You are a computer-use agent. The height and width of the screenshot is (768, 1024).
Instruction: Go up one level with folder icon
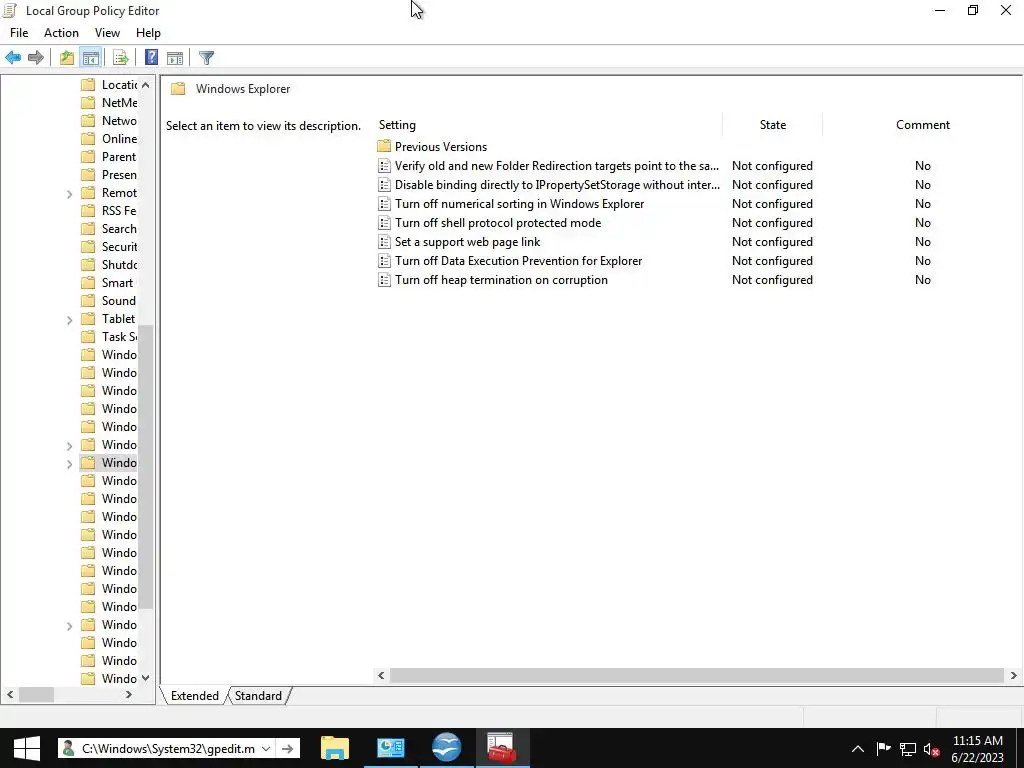point(67,58)
